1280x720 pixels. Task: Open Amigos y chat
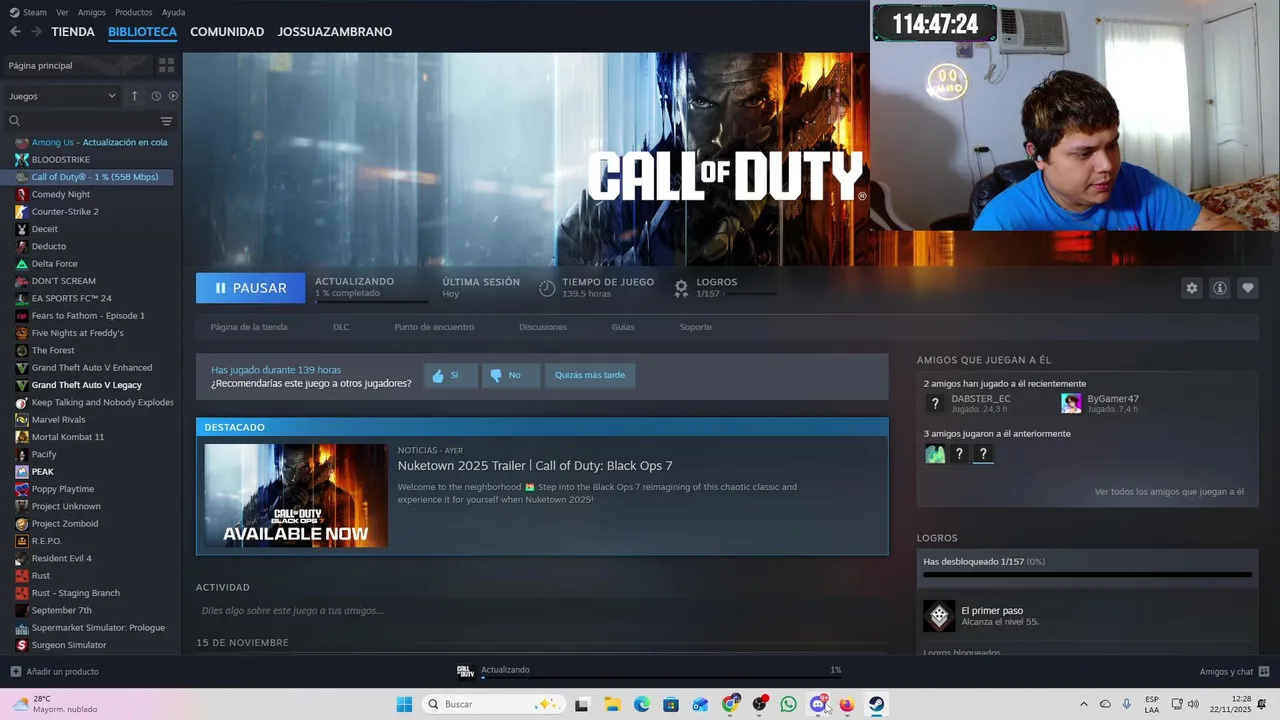pos(1234,672)
